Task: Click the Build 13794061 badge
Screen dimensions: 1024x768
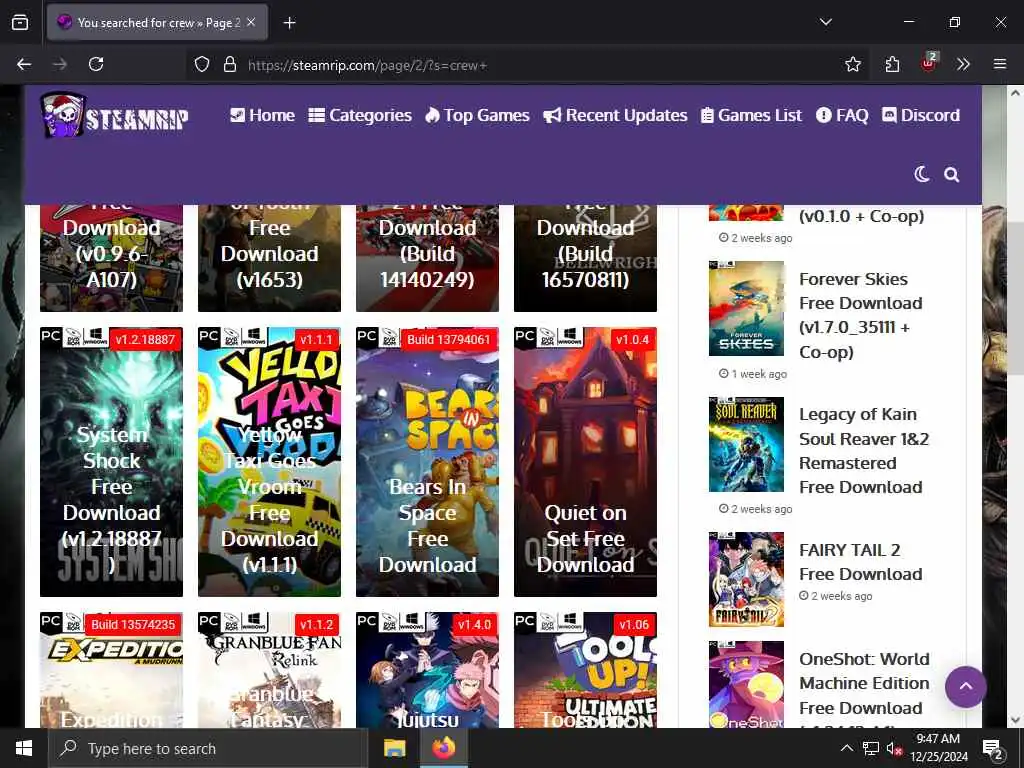Action: [x=449, y=340]
